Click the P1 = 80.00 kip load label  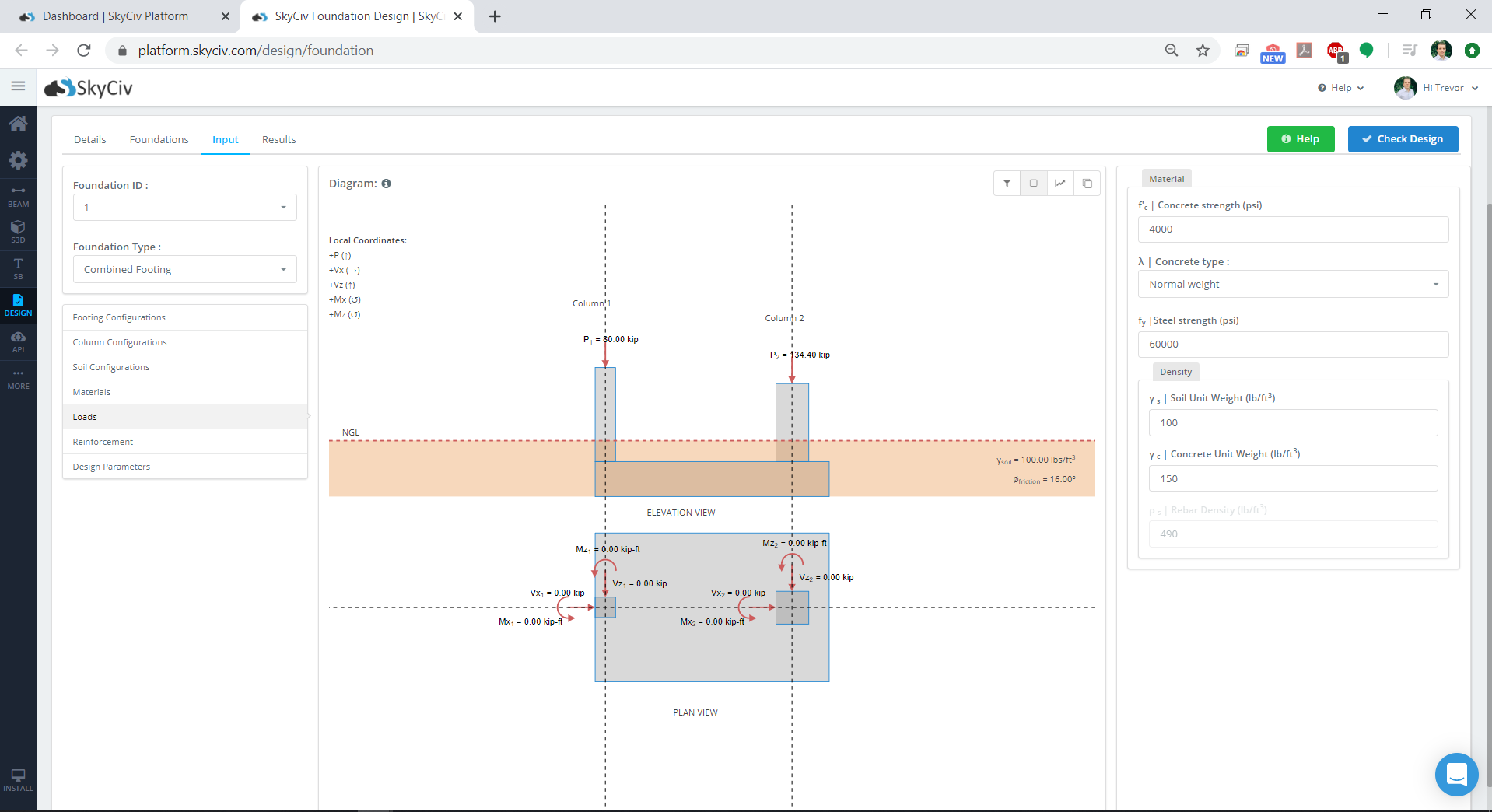click(611, 339)
